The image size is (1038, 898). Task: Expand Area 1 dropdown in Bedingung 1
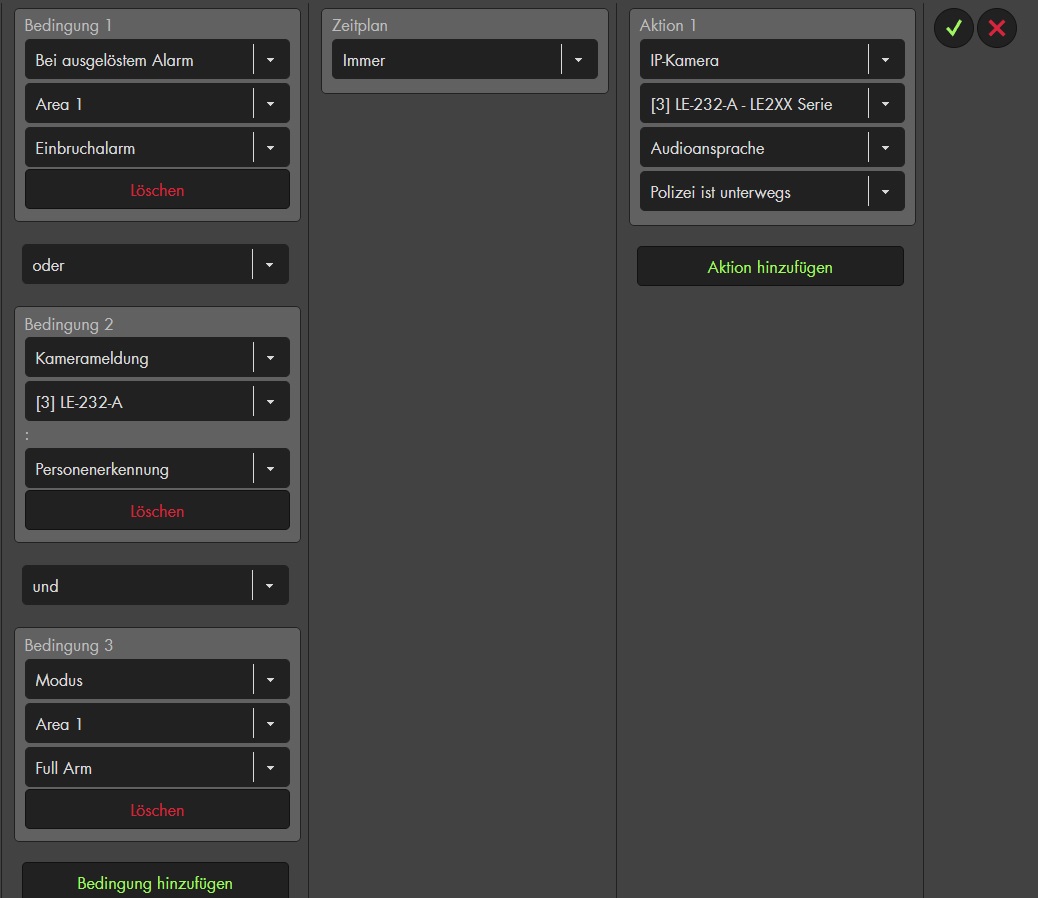click(x=157, y=104)
